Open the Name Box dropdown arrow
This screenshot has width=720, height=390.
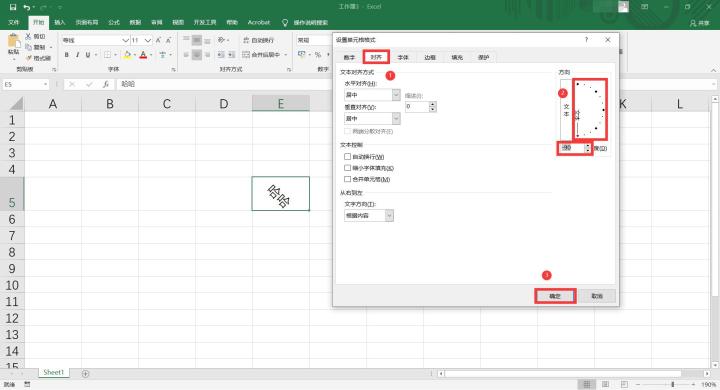45,85
